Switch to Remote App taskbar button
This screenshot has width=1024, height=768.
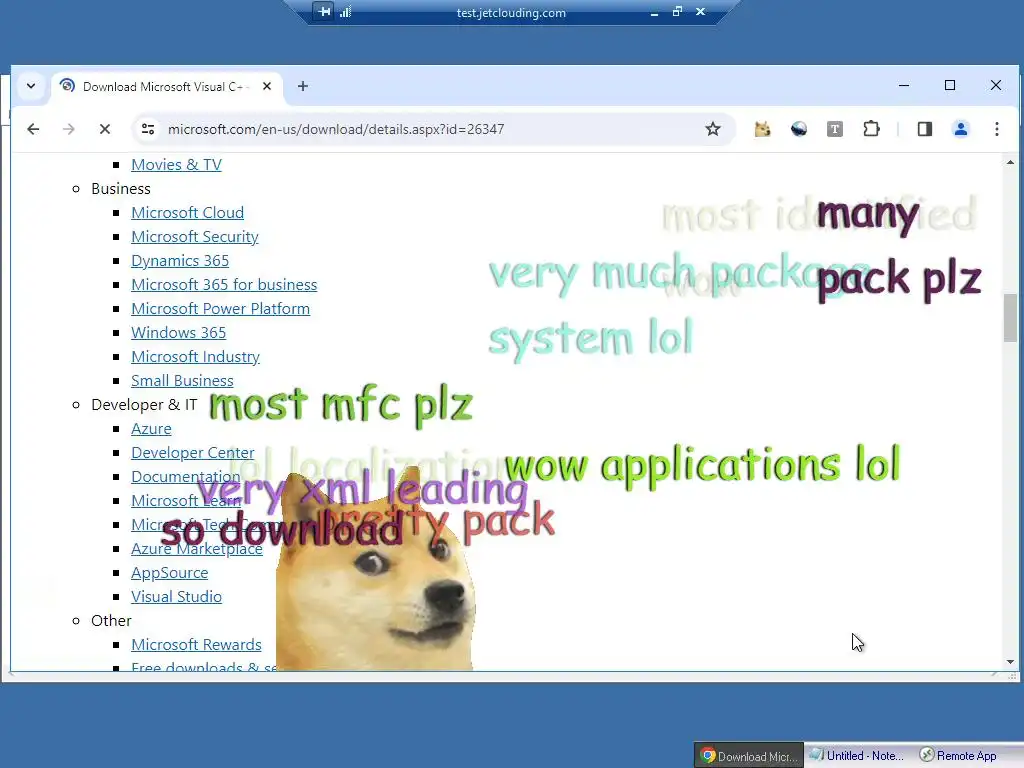(959, 756)
